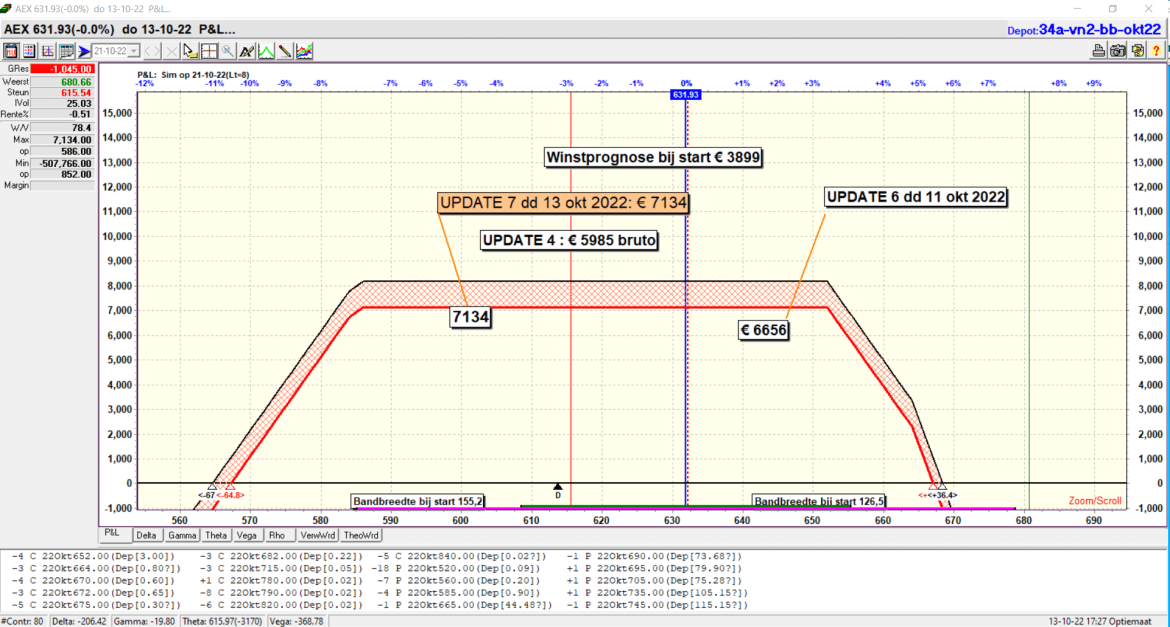Viewport: 1170px width, 627px height.
Task: Click the Max value 7,134.00
Action: (63, 140)
